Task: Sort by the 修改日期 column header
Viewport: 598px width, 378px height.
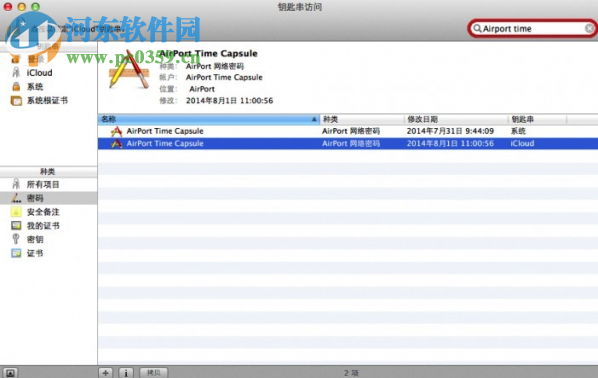Action: [x=456, y=119]
